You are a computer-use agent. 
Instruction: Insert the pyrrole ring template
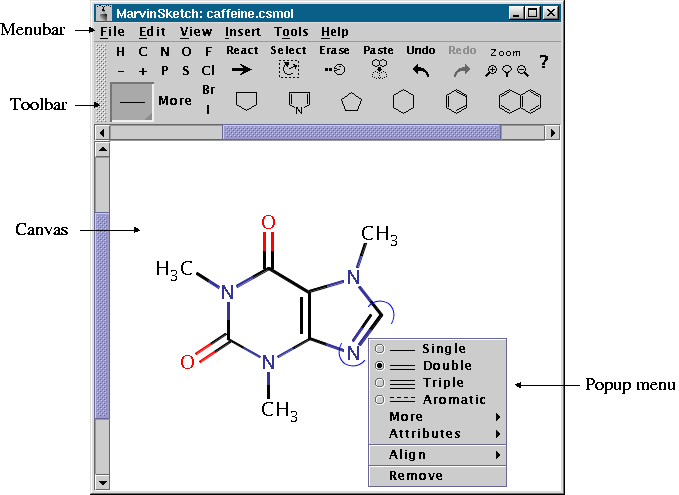(298, 102)
